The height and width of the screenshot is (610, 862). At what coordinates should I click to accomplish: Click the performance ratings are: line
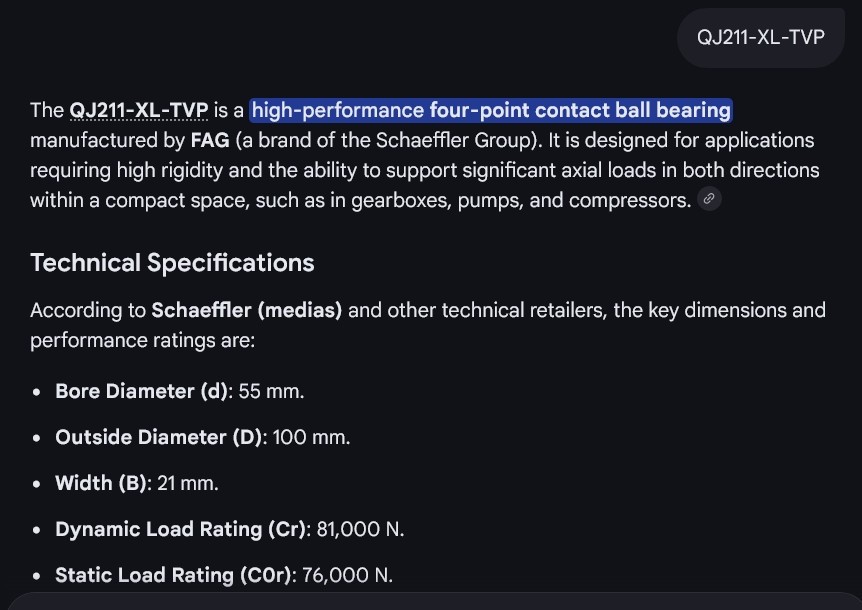coord(142,340)
